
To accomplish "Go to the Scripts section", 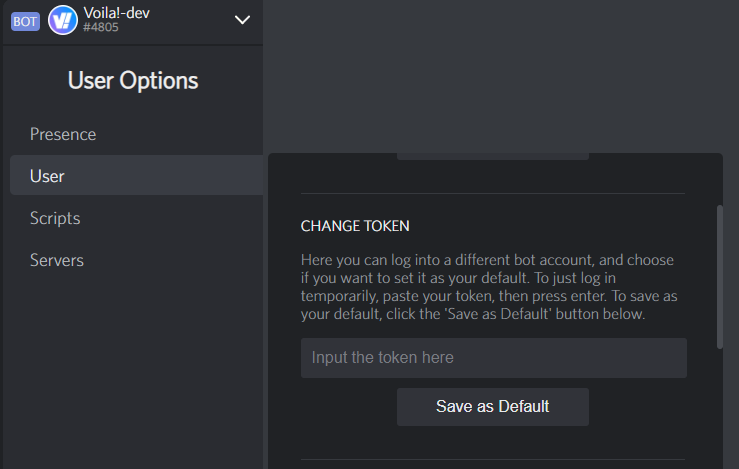I will click(x=55, y=218).
